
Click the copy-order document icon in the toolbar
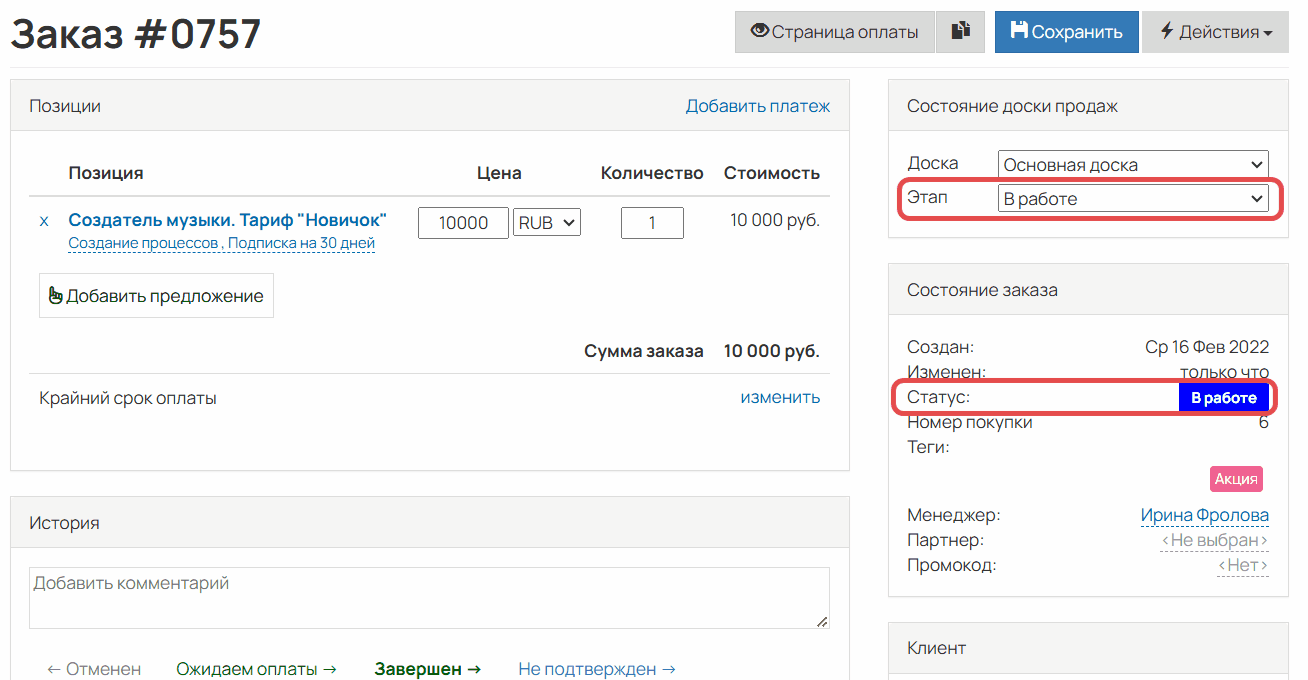(x=959, y=31)
